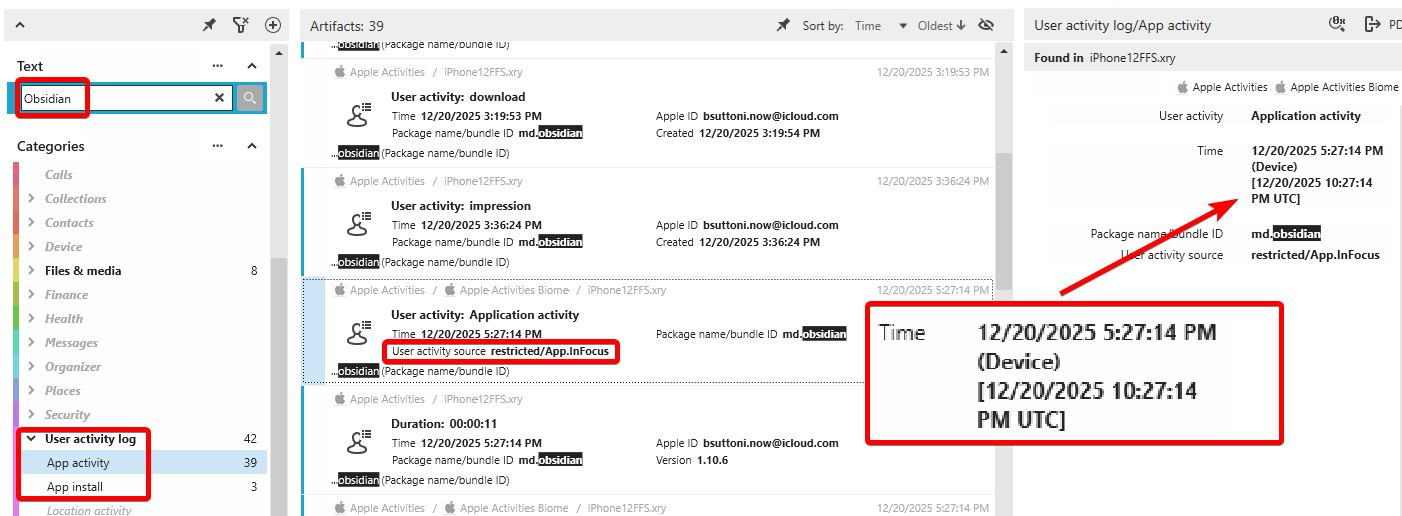
Task: Click User activity log/App activity title
Action: (x=1122, y=26)
